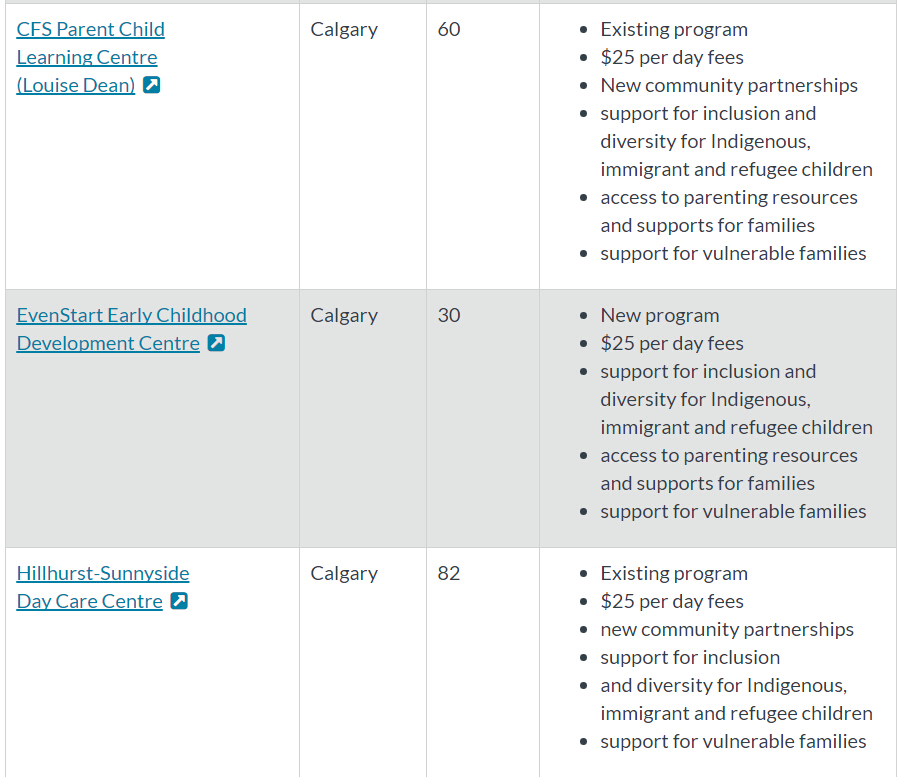Click Calgary in the EvenStart row
The width and height of the screenshot is (897, 777).
point(344,316)
